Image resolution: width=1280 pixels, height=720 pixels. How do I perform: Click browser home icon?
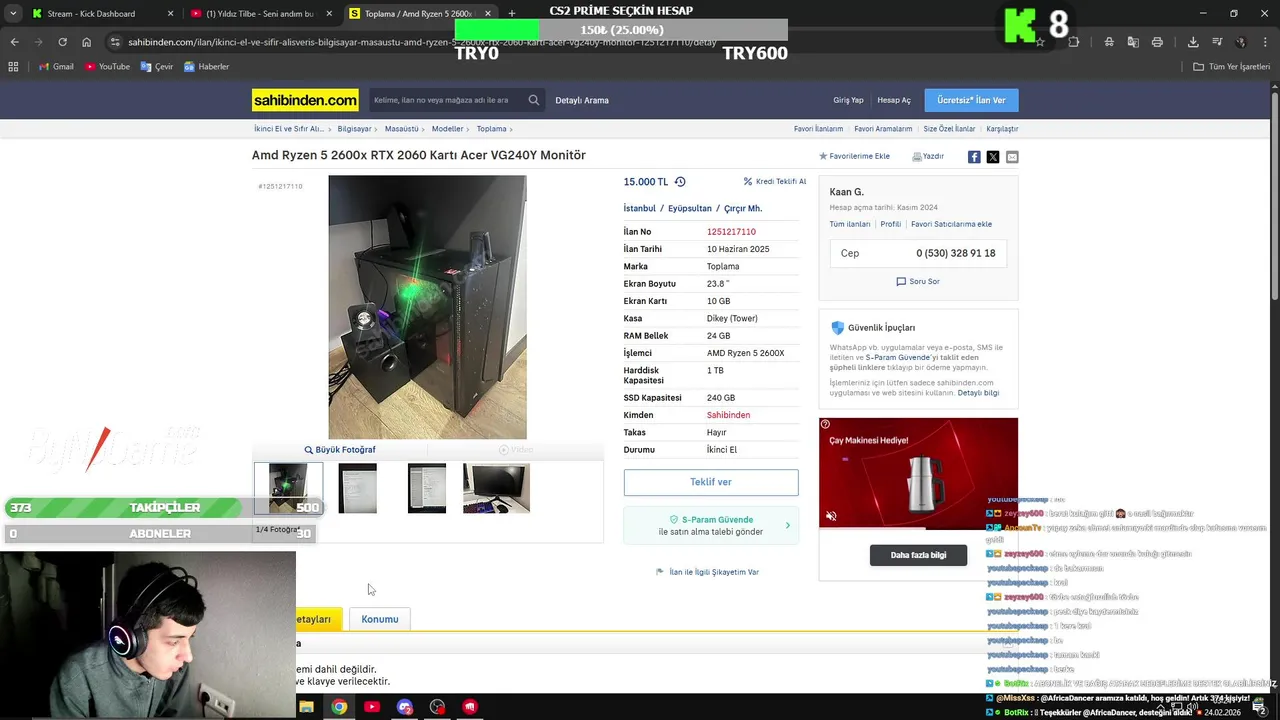[86, 42]
